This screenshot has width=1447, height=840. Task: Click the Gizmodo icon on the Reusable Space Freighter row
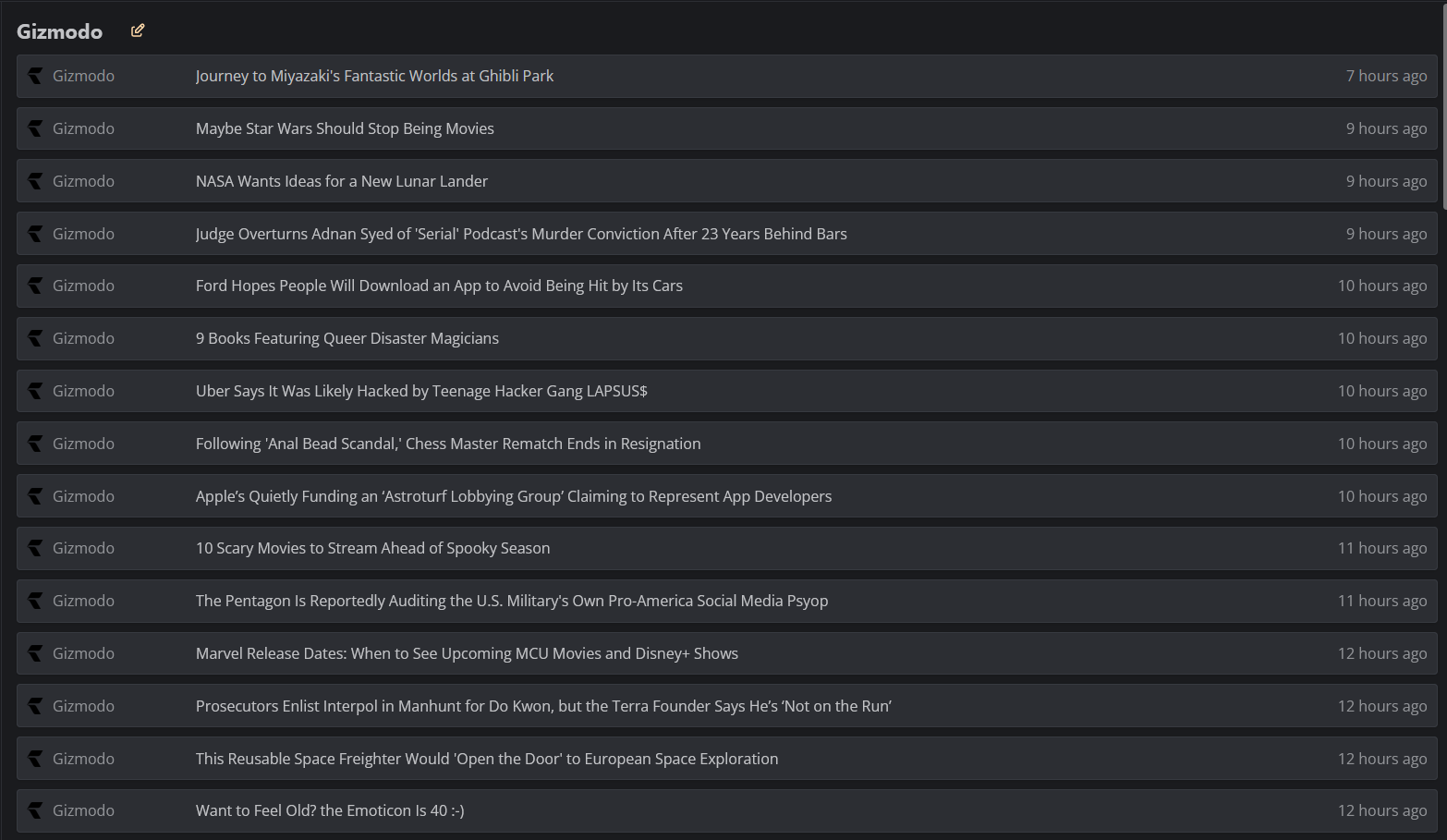tap(35, 759)
